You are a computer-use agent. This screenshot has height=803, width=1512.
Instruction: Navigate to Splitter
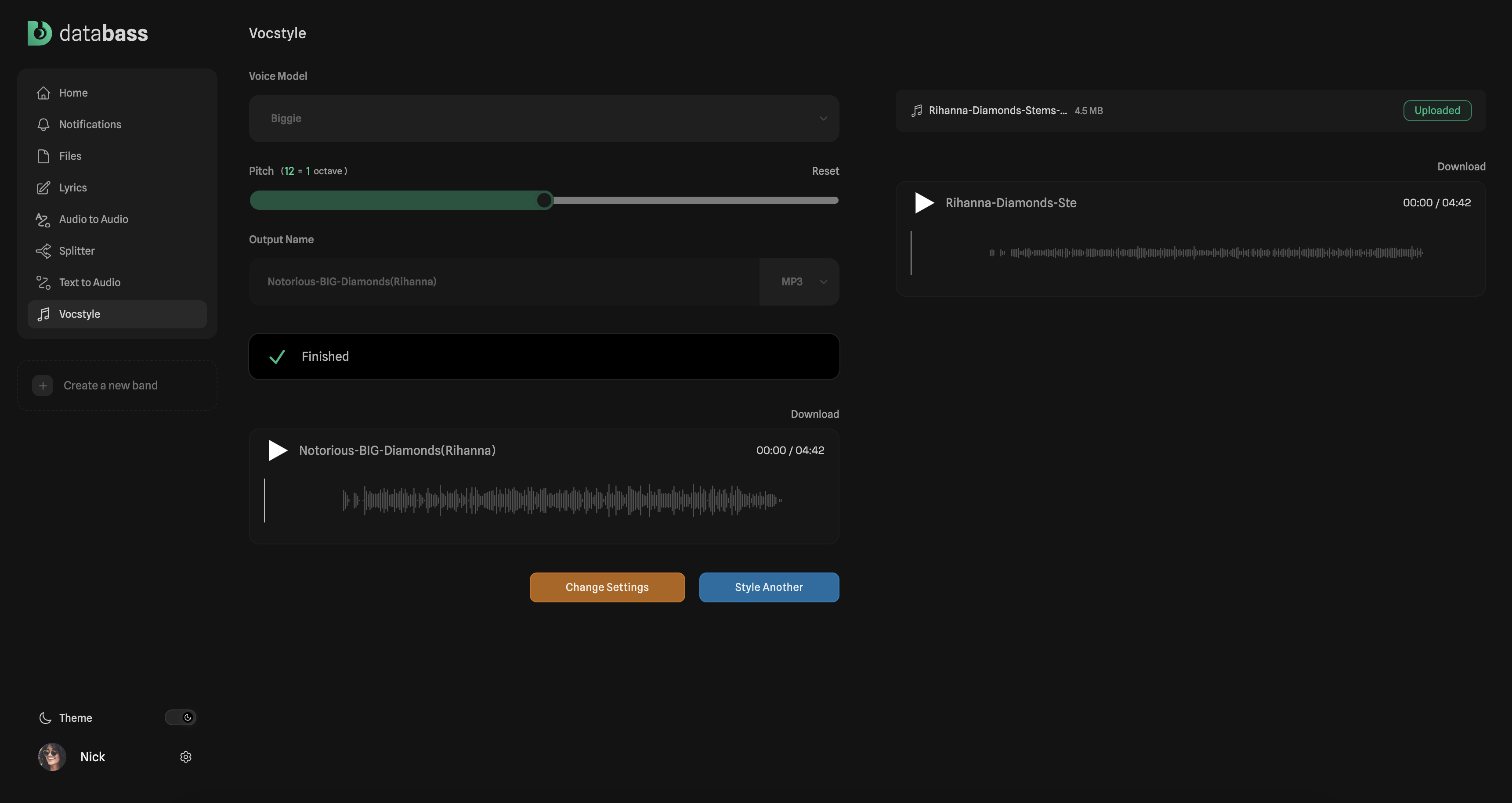(117, 251)
